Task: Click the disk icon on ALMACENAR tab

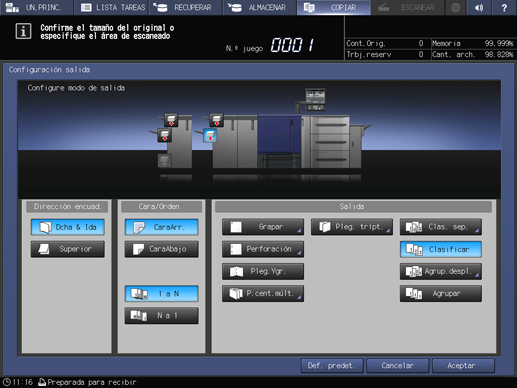Action: point(235,7)
